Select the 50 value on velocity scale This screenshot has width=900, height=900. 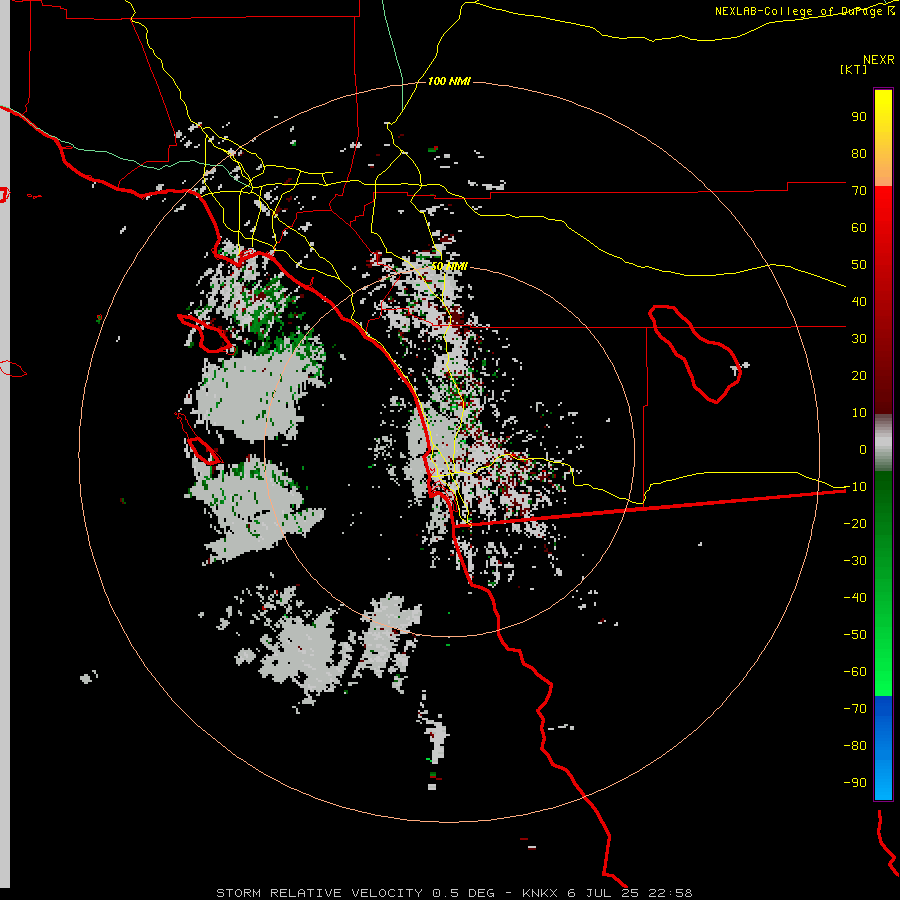[x=859, y=265]
